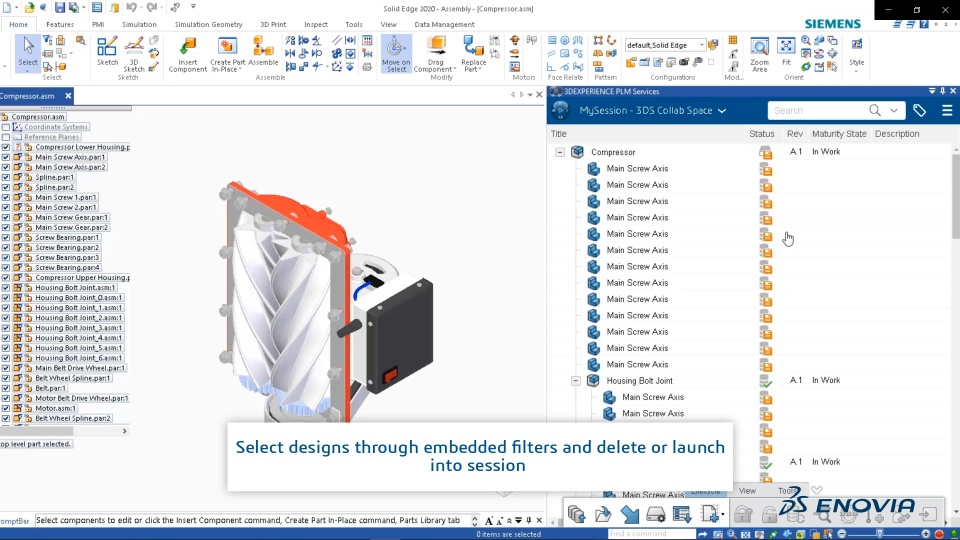
Task: Sort by the Maturity State column header
Action: tap(839, 133)
